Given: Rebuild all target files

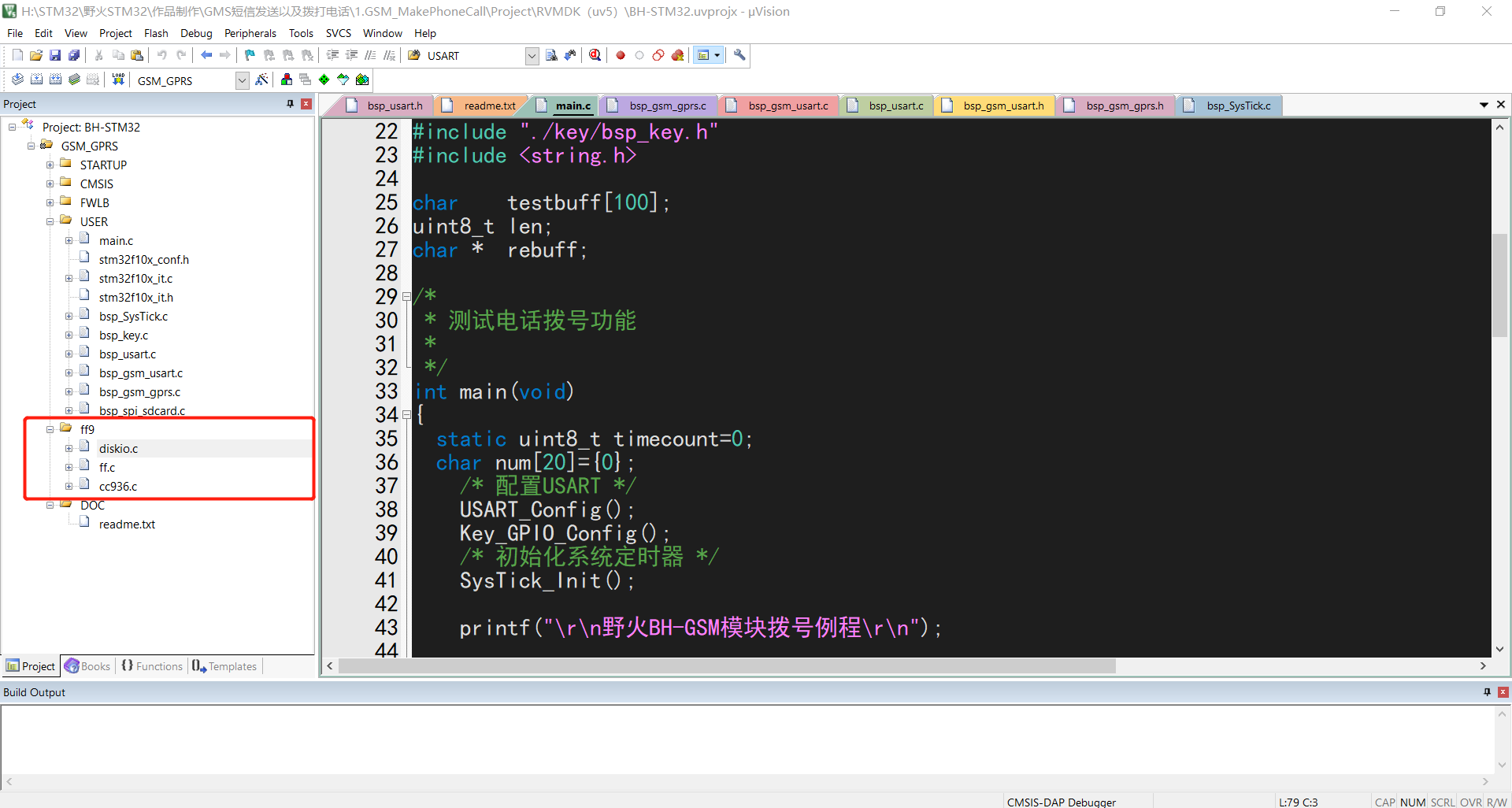Looking at the screenshot, I should [x=55, y=80].
